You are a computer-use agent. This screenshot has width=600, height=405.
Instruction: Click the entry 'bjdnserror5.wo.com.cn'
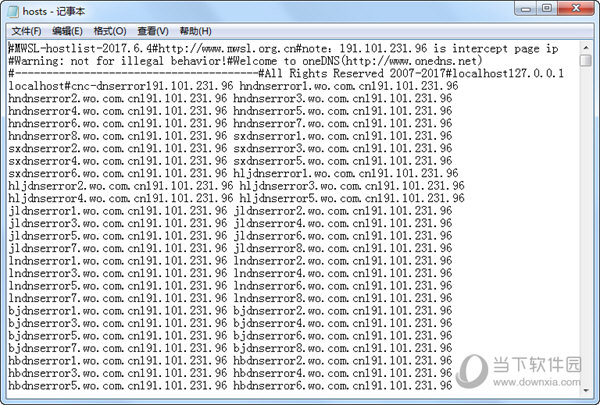[74, 336]
